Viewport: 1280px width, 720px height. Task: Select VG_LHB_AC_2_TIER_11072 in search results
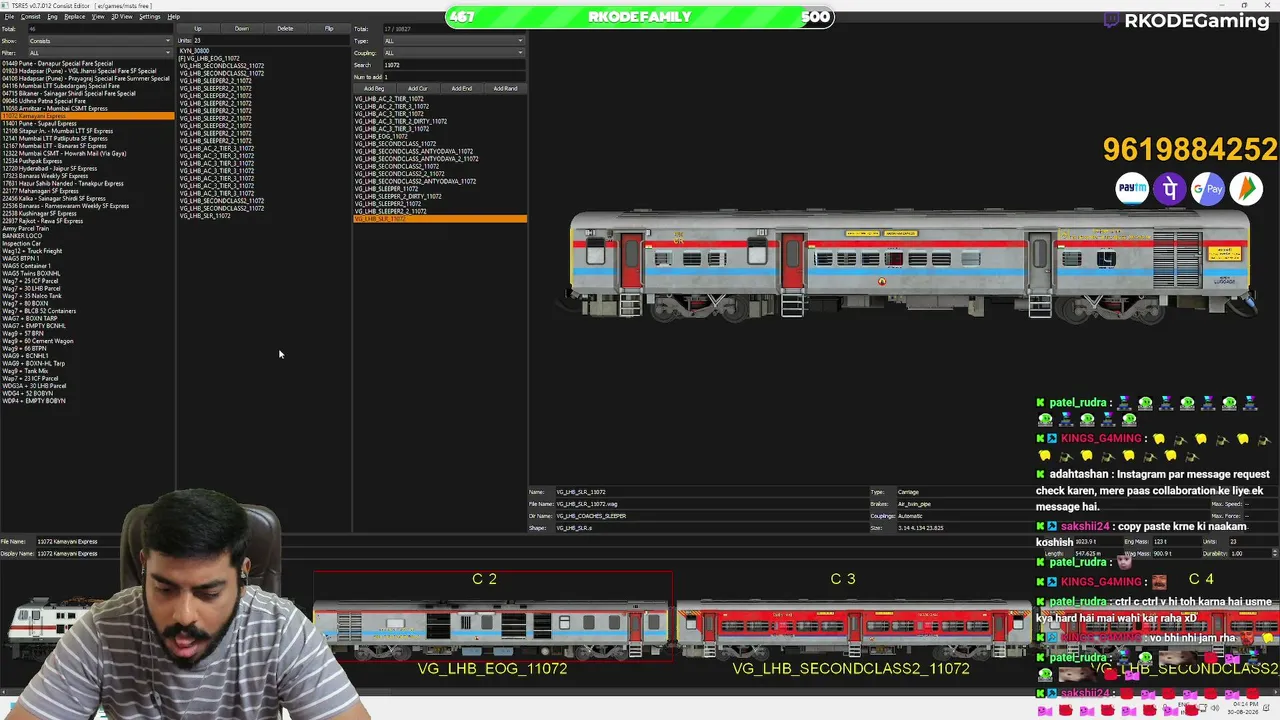coord(389,99)
